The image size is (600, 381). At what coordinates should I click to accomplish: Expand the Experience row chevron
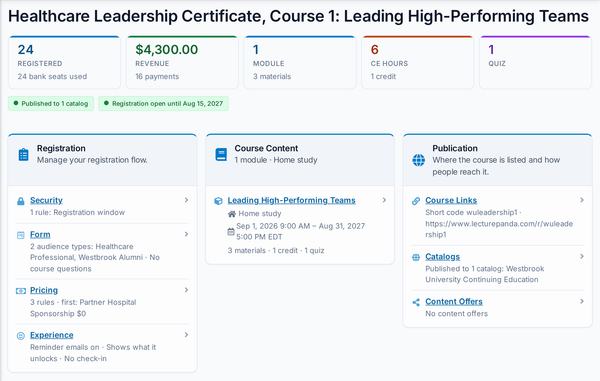[186, 335]
